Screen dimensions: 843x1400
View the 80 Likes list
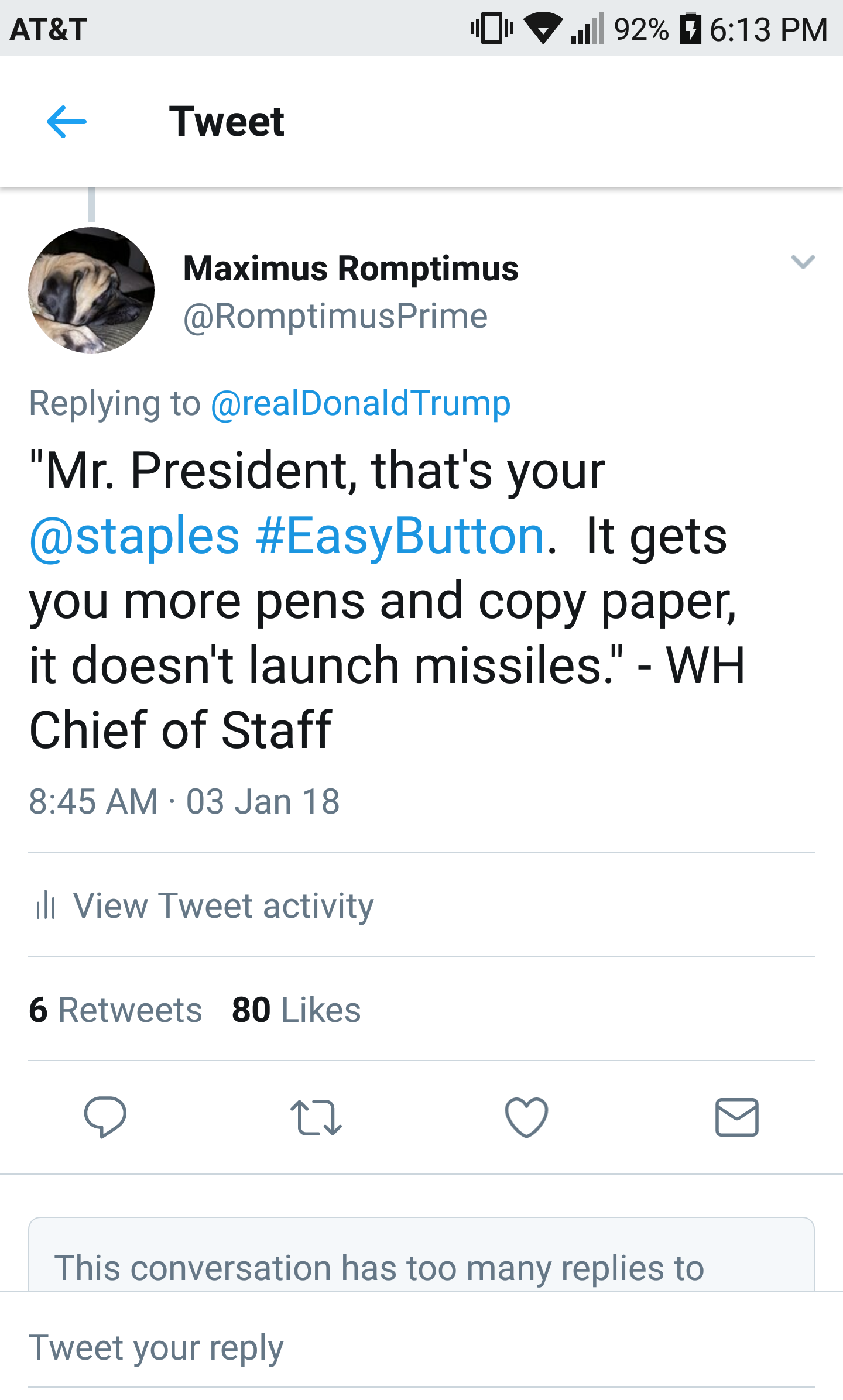(296, 1010)
